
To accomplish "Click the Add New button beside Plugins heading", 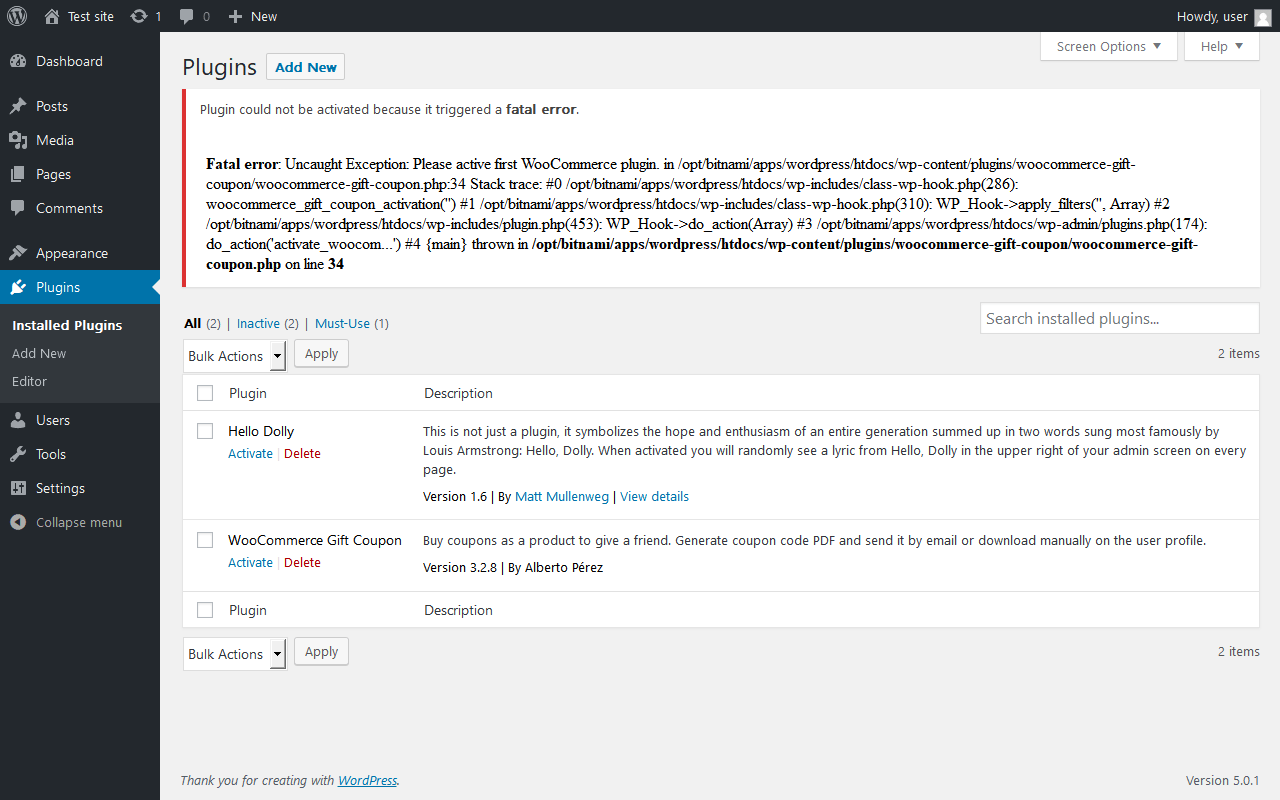I will click(x=306, y=67).
